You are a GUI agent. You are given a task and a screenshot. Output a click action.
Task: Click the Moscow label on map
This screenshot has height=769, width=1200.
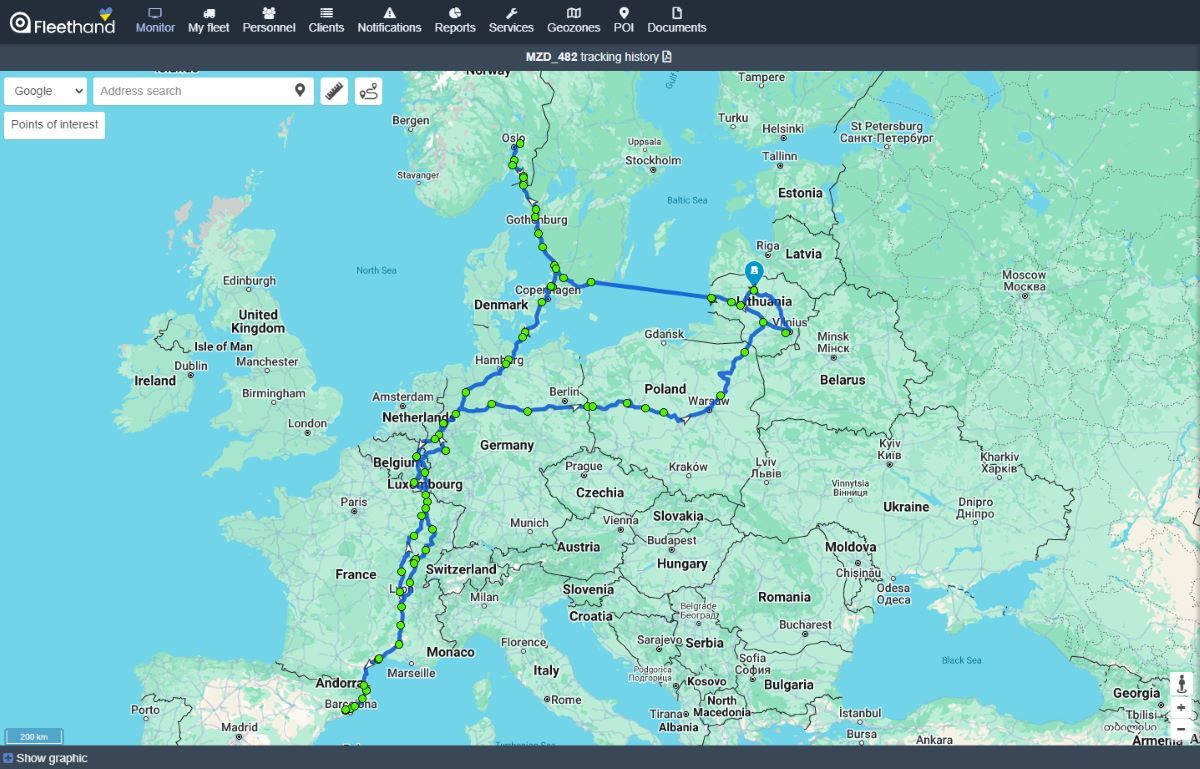point(1024,275)
